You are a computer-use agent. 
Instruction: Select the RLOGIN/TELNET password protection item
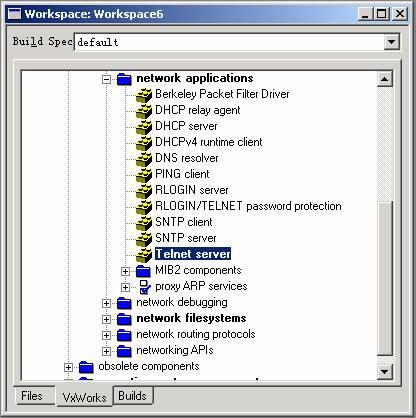coord(248,206)
